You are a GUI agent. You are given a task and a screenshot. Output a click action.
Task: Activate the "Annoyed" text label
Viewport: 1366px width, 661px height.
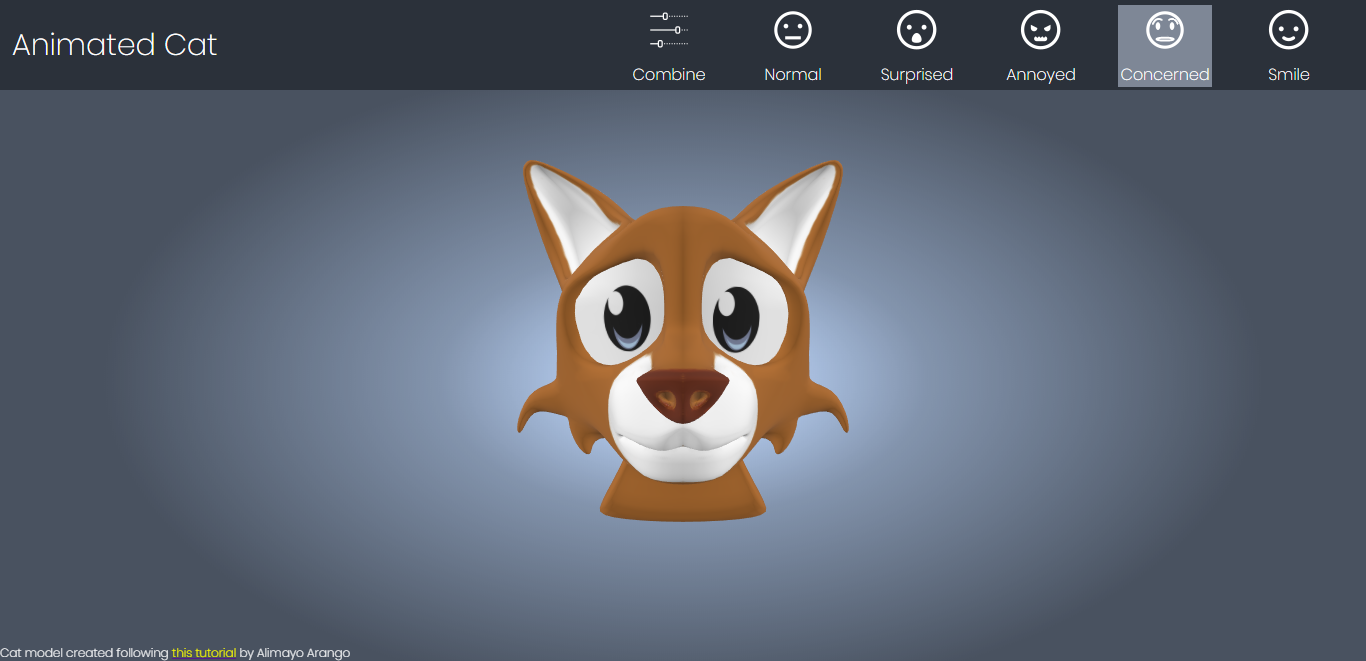coord(1040,75)
